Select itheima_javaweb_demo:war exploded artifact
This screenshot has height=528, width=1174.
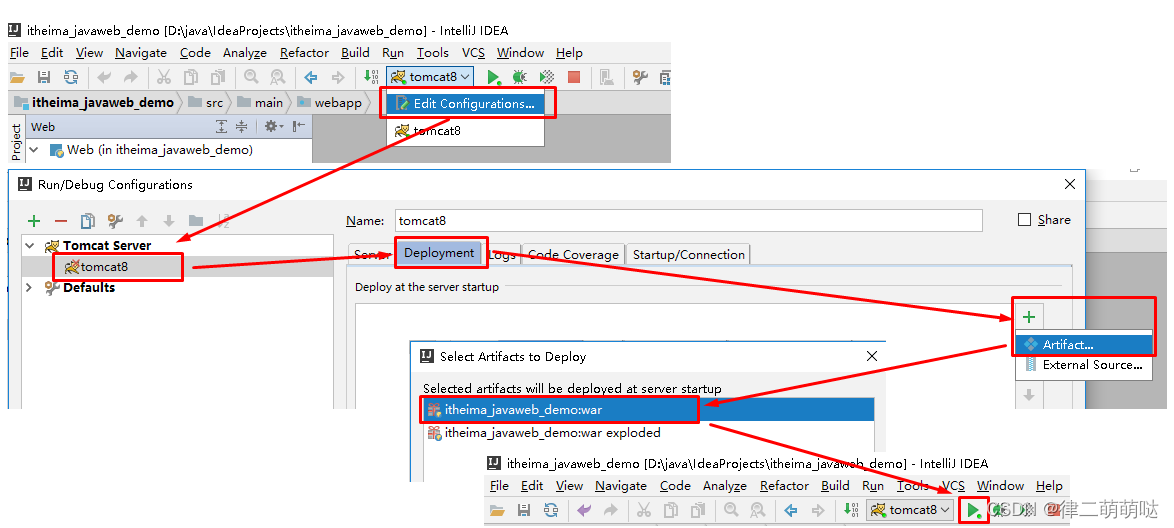pyautogui.click(x=648, y=433)
